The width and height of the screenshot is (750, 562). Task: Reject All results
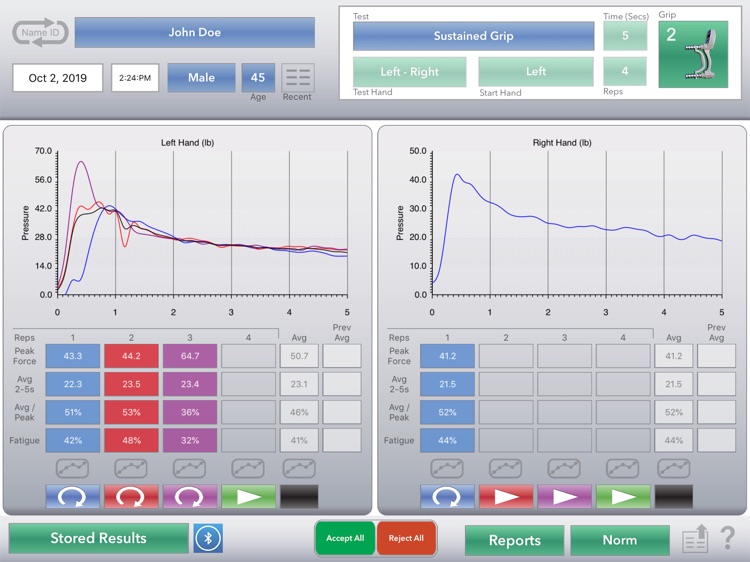(406, 538)
